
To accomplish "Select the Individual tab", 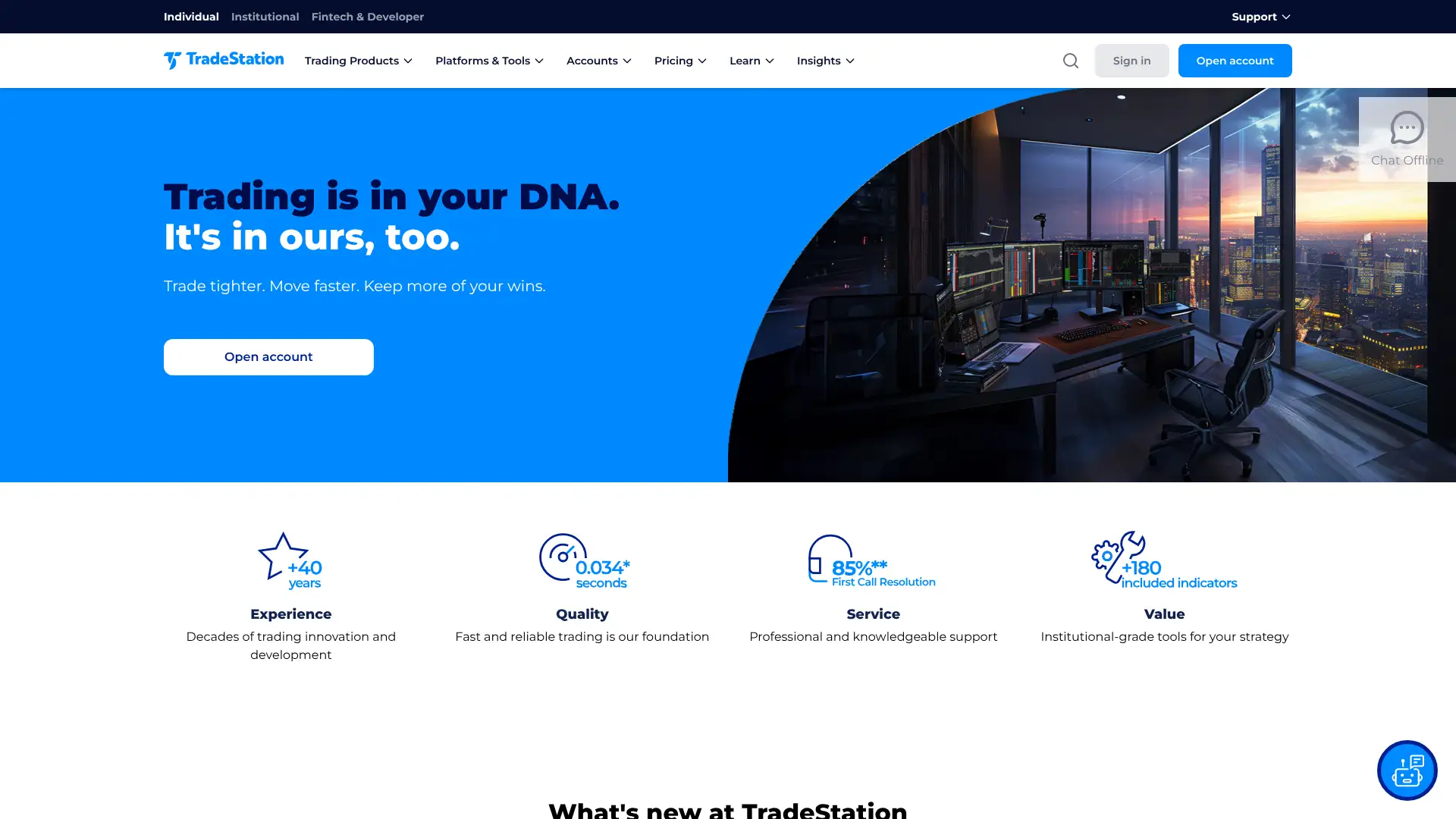I will point(191,17).
